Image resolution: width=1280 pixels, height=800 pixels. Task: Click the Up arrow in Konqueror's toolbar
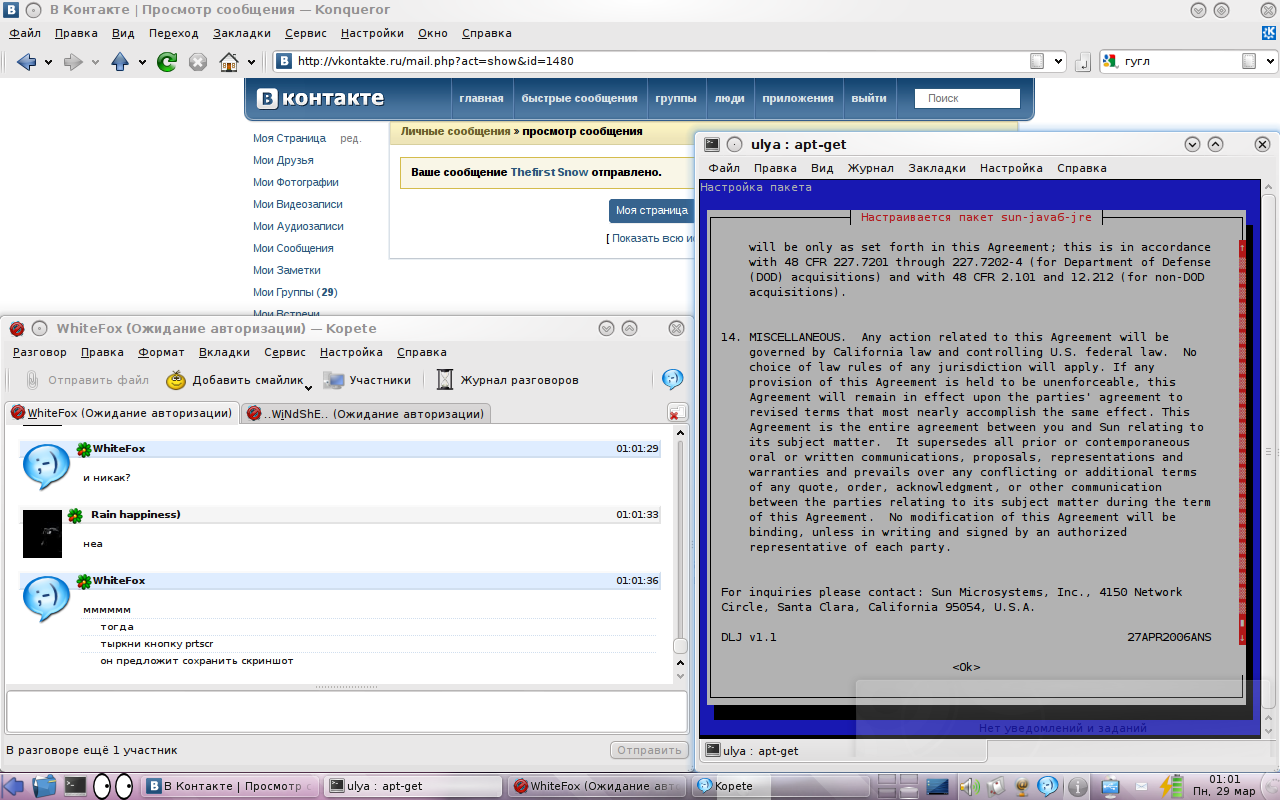(x=120, y=62)
